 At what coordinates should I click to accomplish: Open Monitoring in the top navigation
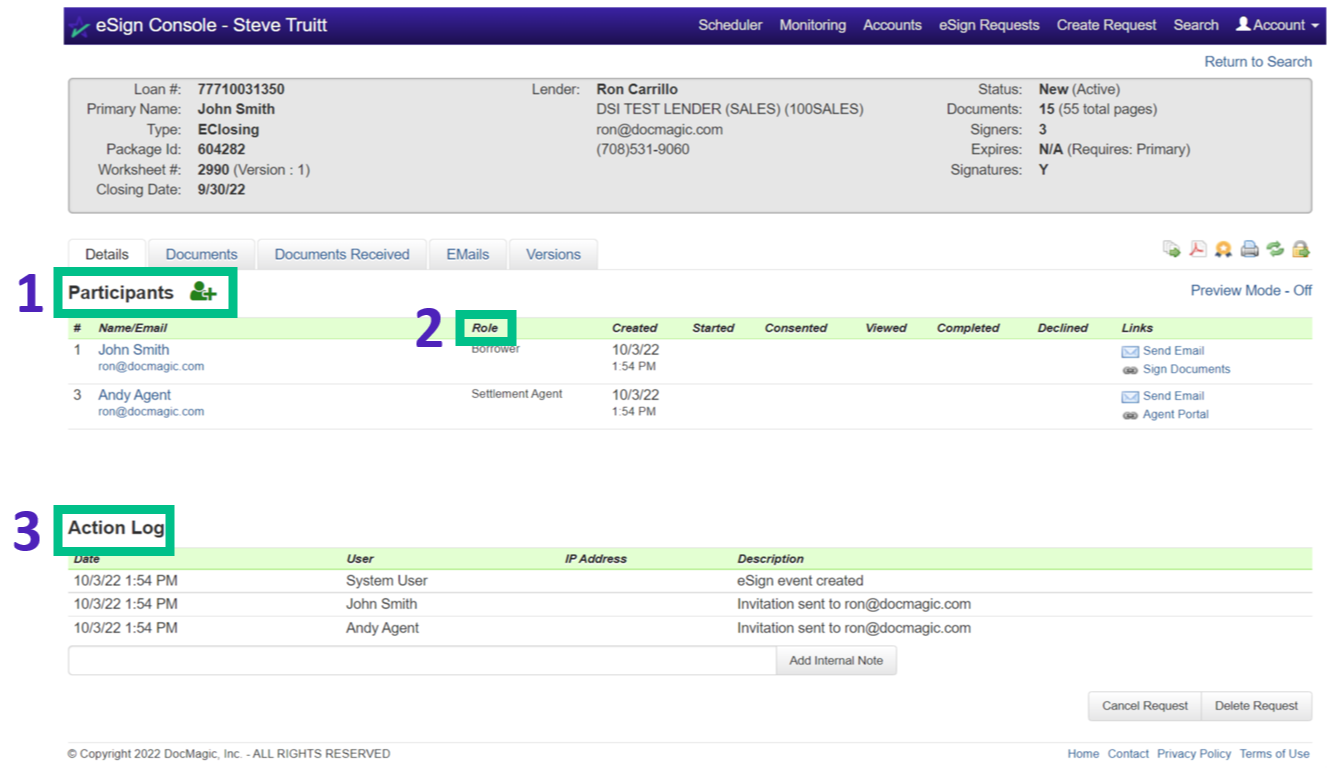click(812, 25)
